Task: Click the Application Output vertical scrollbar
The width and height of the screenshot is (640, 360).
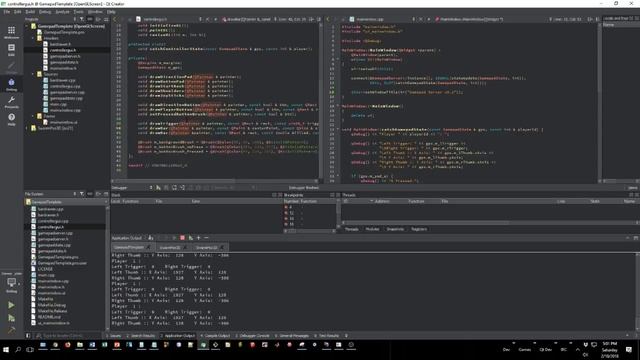Action: (x=637, y=292)
